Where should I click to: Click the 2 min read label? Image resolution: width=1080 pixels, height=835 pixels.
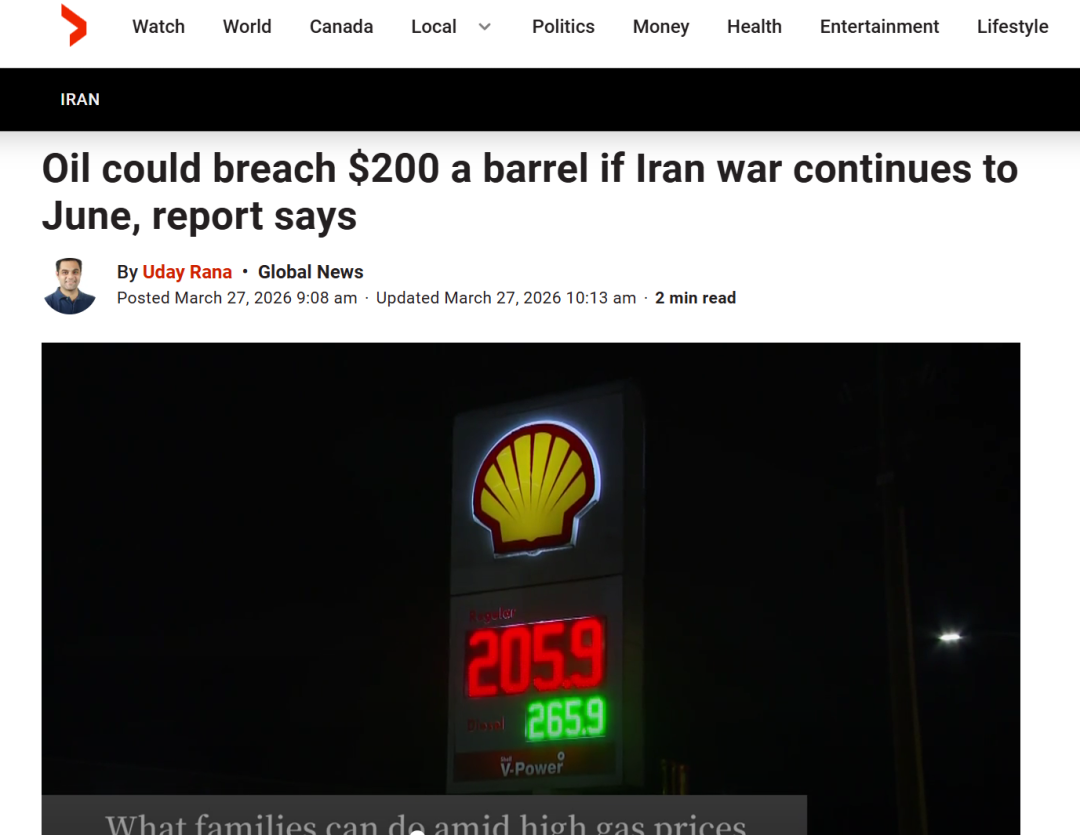click(695, 298)
